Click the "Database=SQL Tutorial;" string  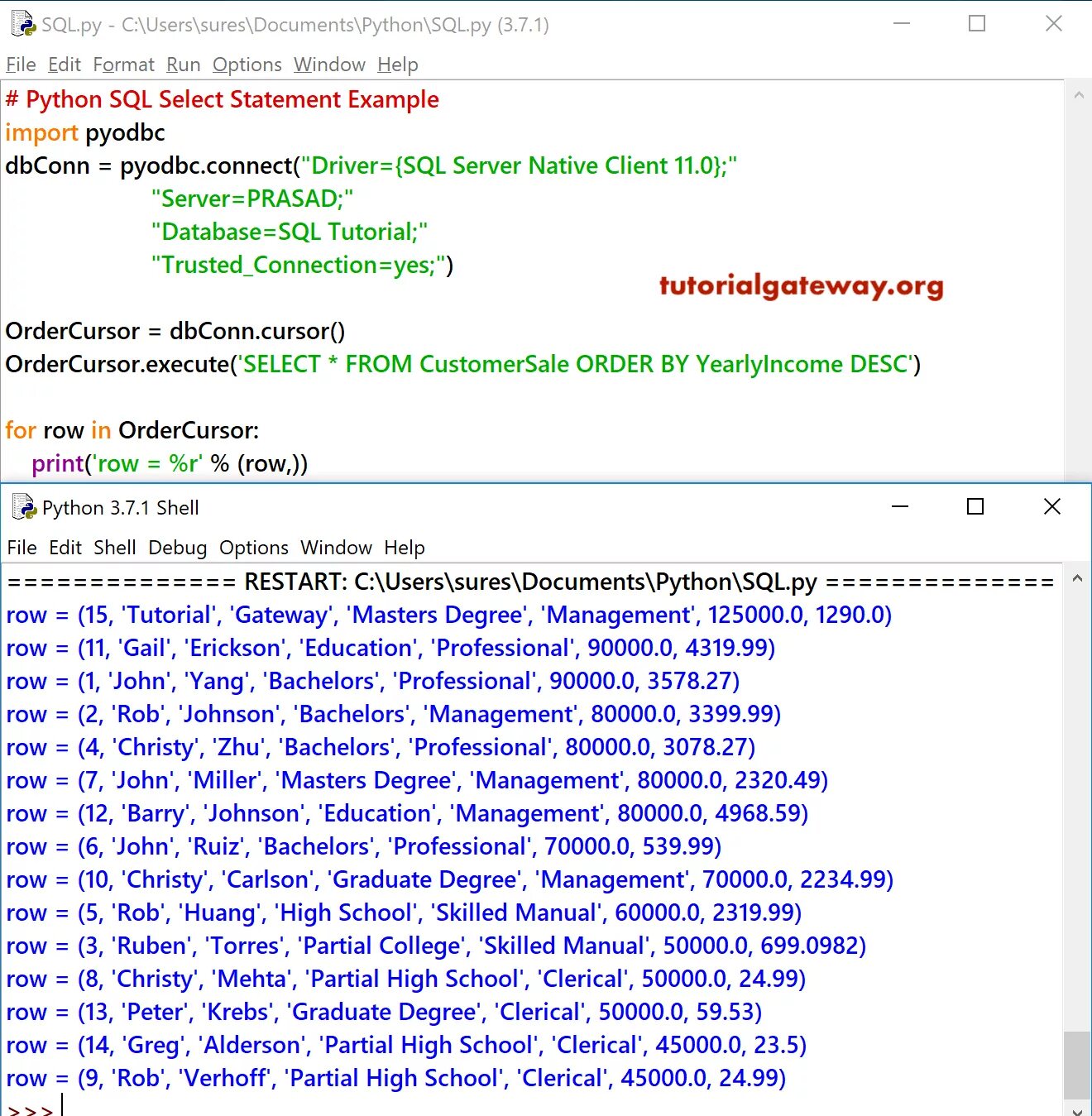(x=289, y=232)
